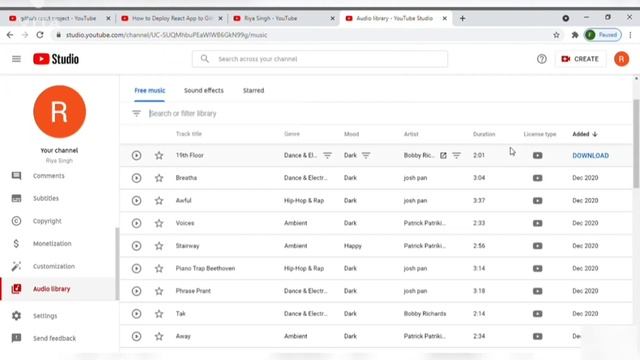Click the license icon for Tak
The width and height of the screenshot is (640, 360).
[538, 314]
